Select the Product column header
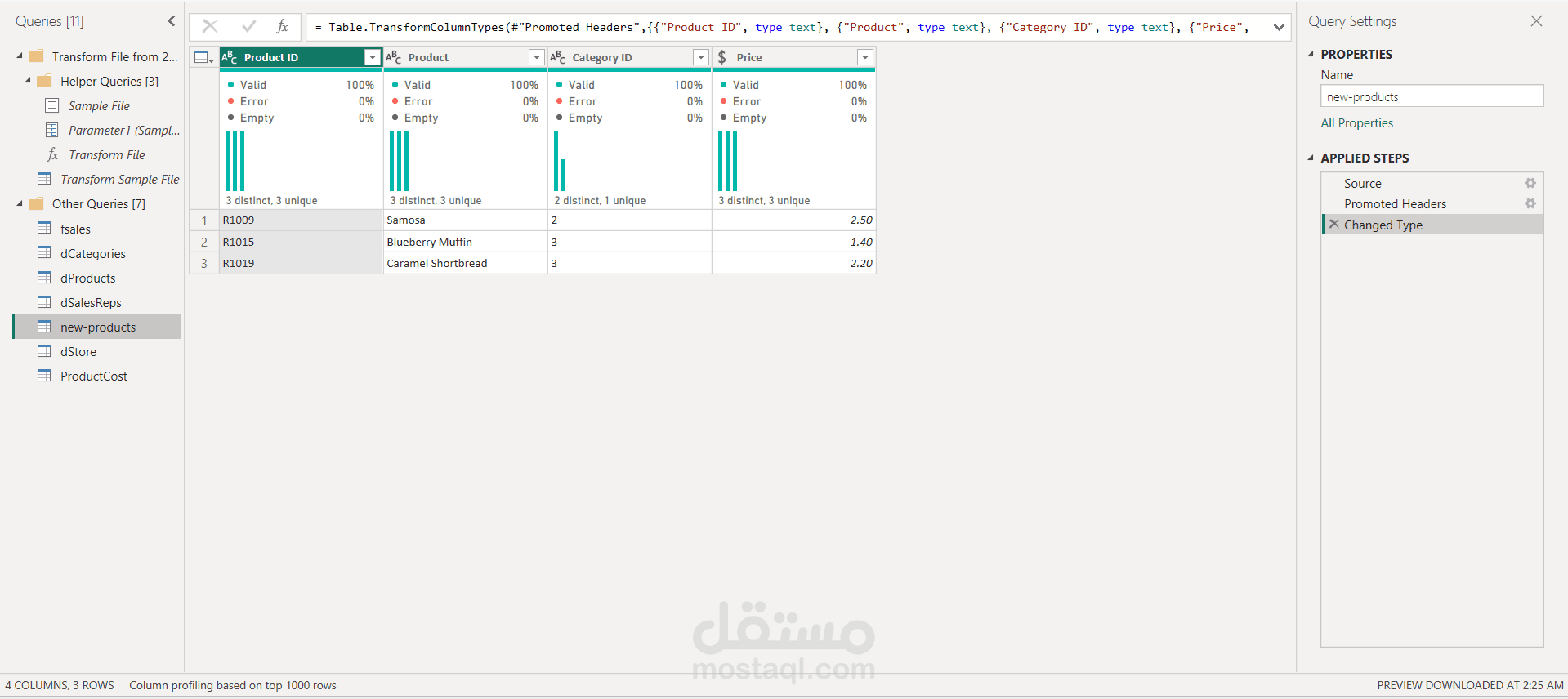Screen dimensions: 1568x699 466,57
